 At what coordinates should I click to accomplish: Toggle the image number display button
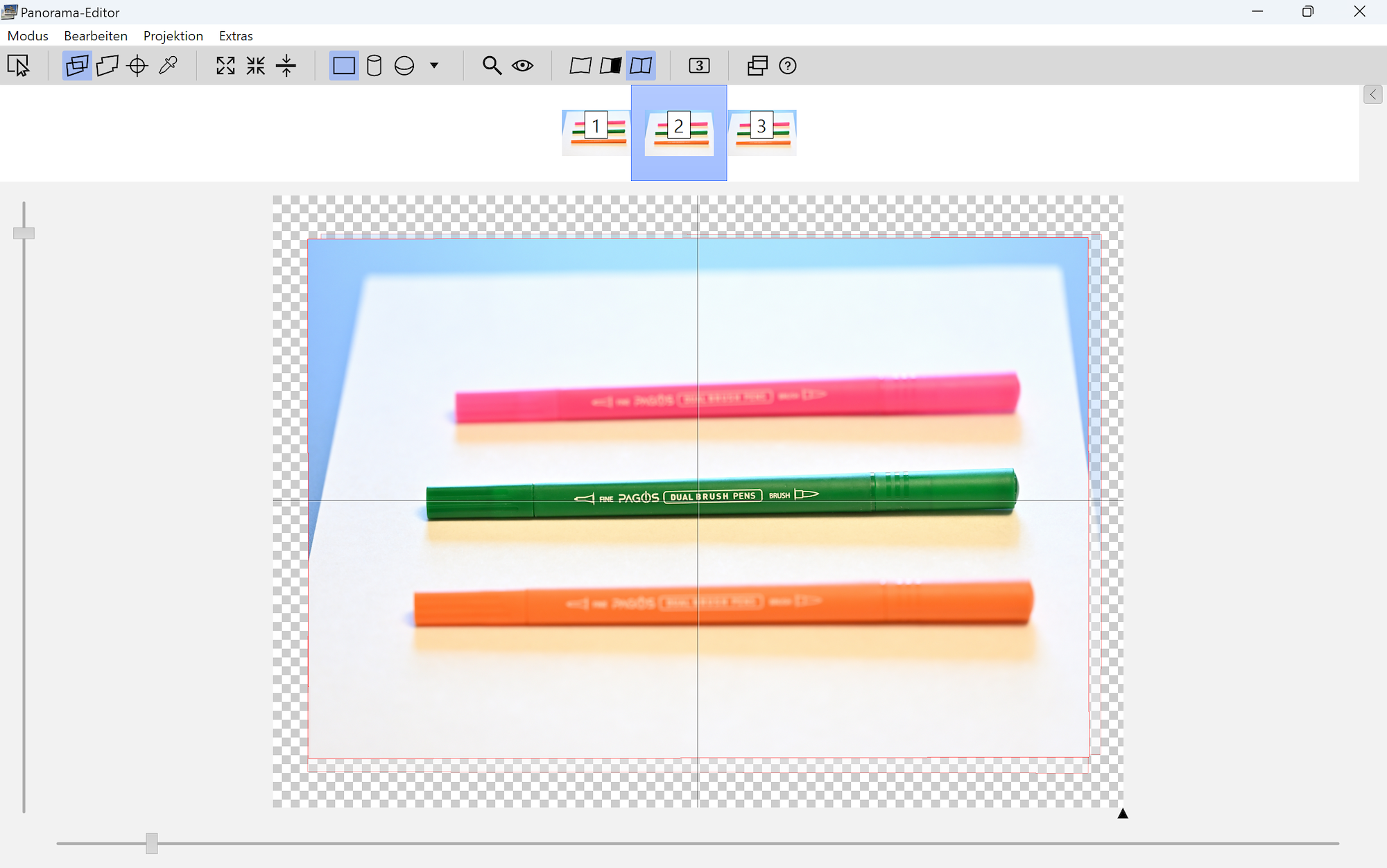(x=699, y=66)
